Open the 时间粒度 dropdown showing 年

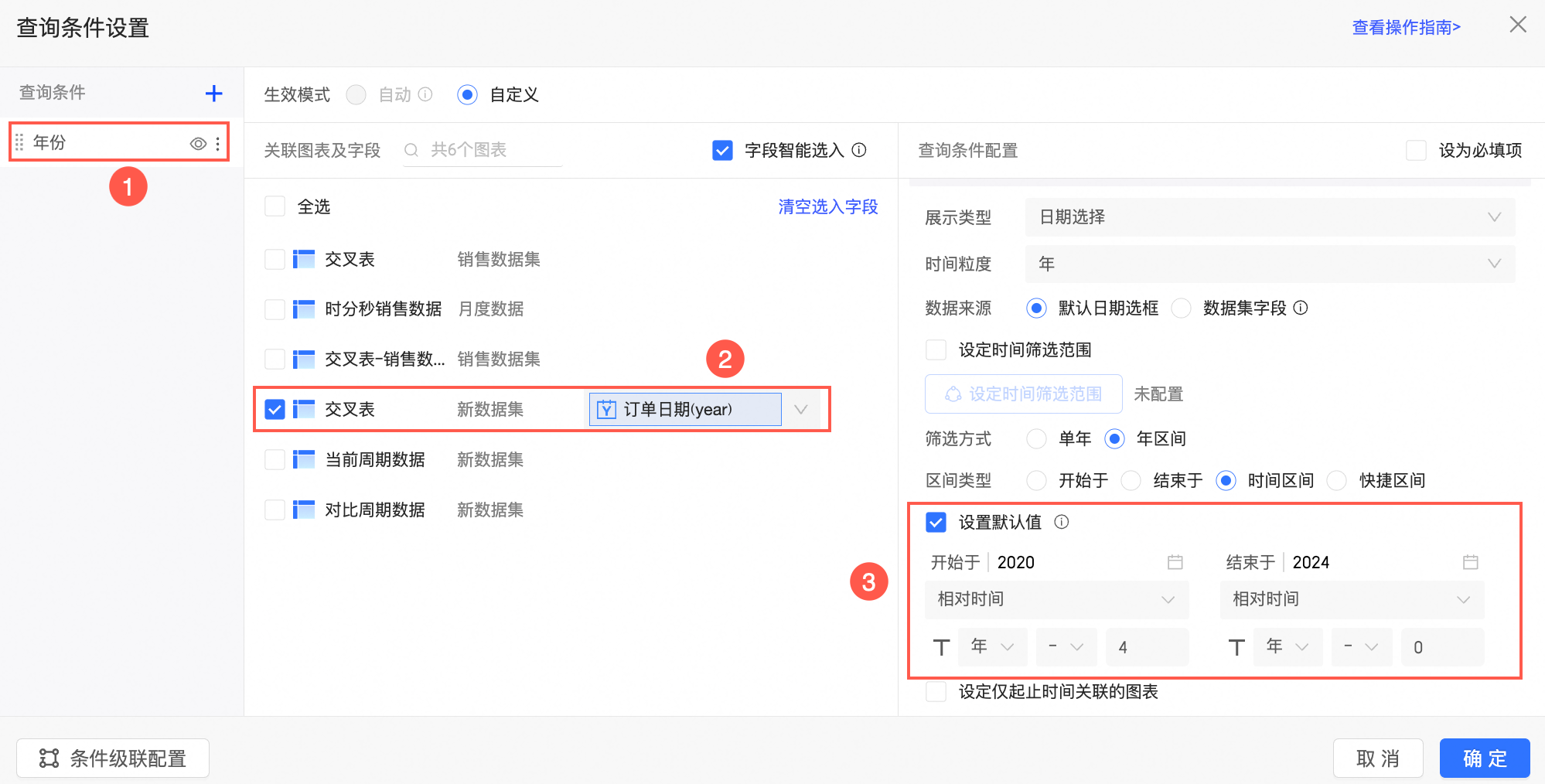[1270, 264]
